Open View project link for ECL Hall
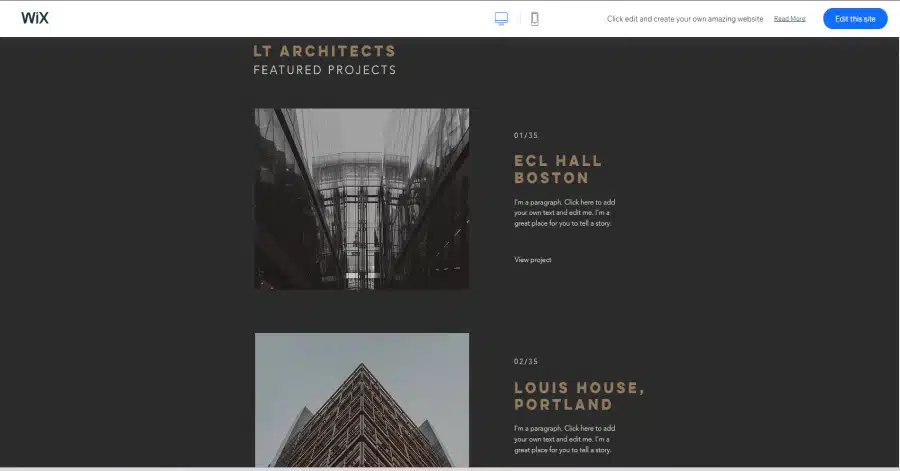900x471 pixels. click(x=533, y=260)
